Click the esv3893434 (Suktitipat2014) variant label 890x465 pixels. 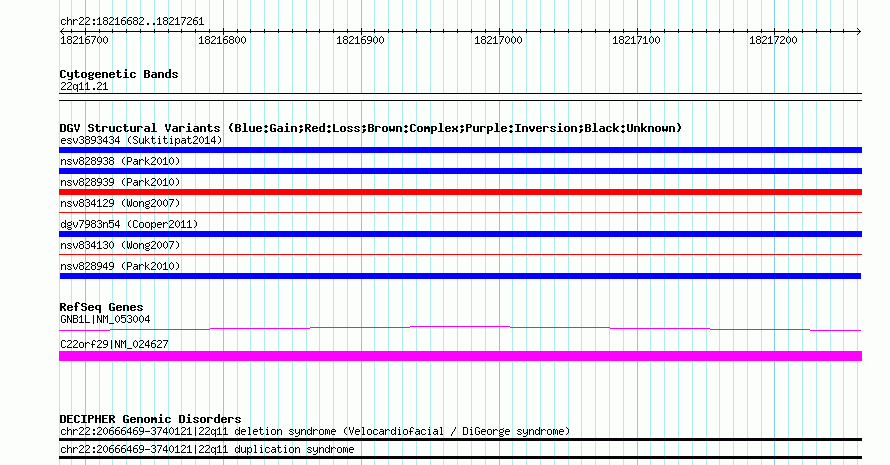[141, 140]
